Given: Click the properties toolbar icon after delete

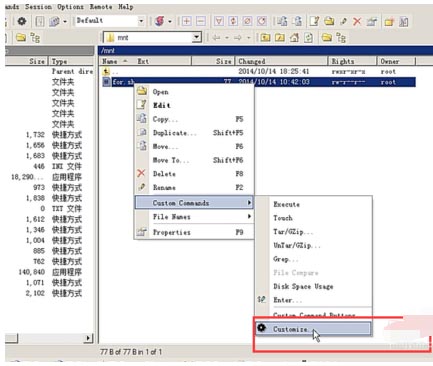Looking at the screenshot, I should [x=372, y=22].
